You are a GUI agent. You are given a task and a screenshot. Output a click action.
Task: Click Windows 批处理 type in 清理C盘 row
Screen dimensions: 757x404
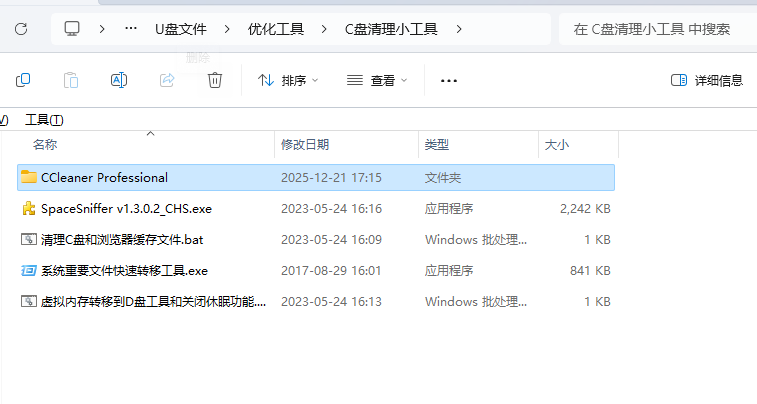coord(476,239)
